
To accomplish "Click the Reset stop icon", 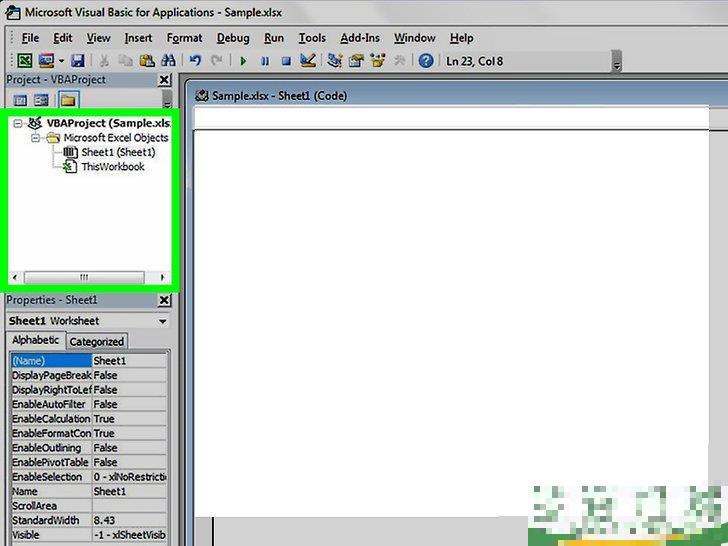I will click(x=286, y=61).
